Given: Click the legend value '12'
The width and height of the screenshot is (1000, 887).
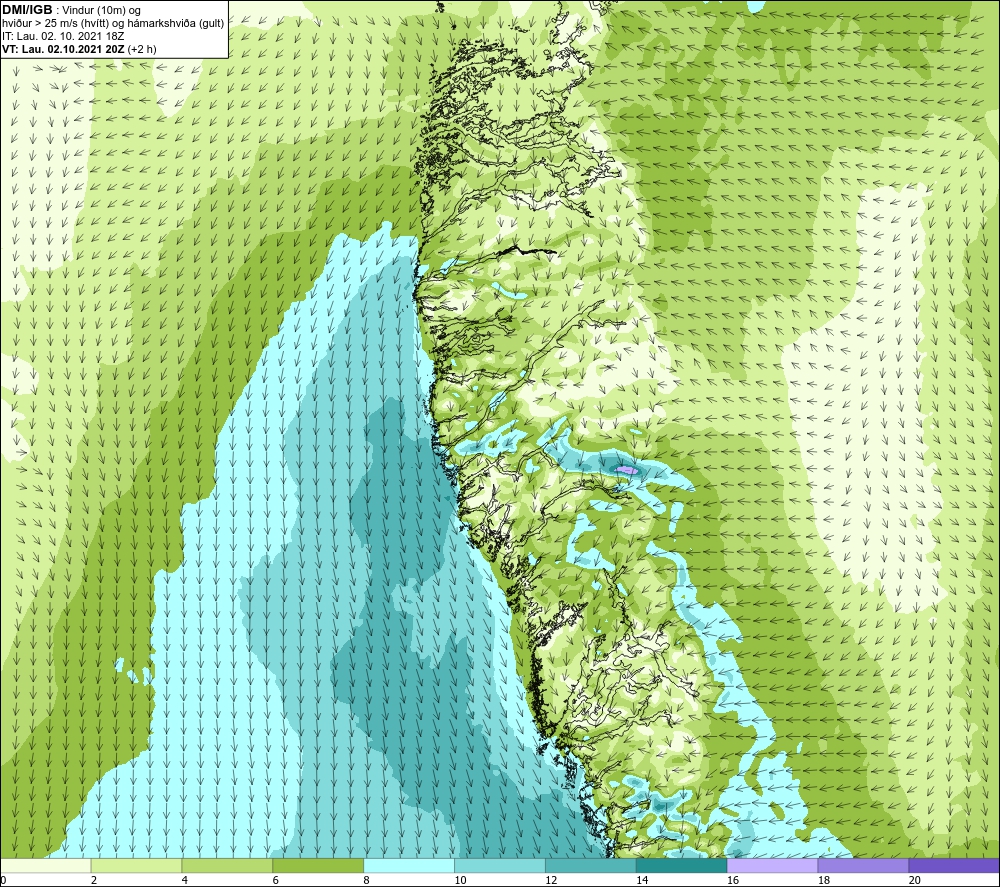Looking at the screenshot, I should pos(551,880).
